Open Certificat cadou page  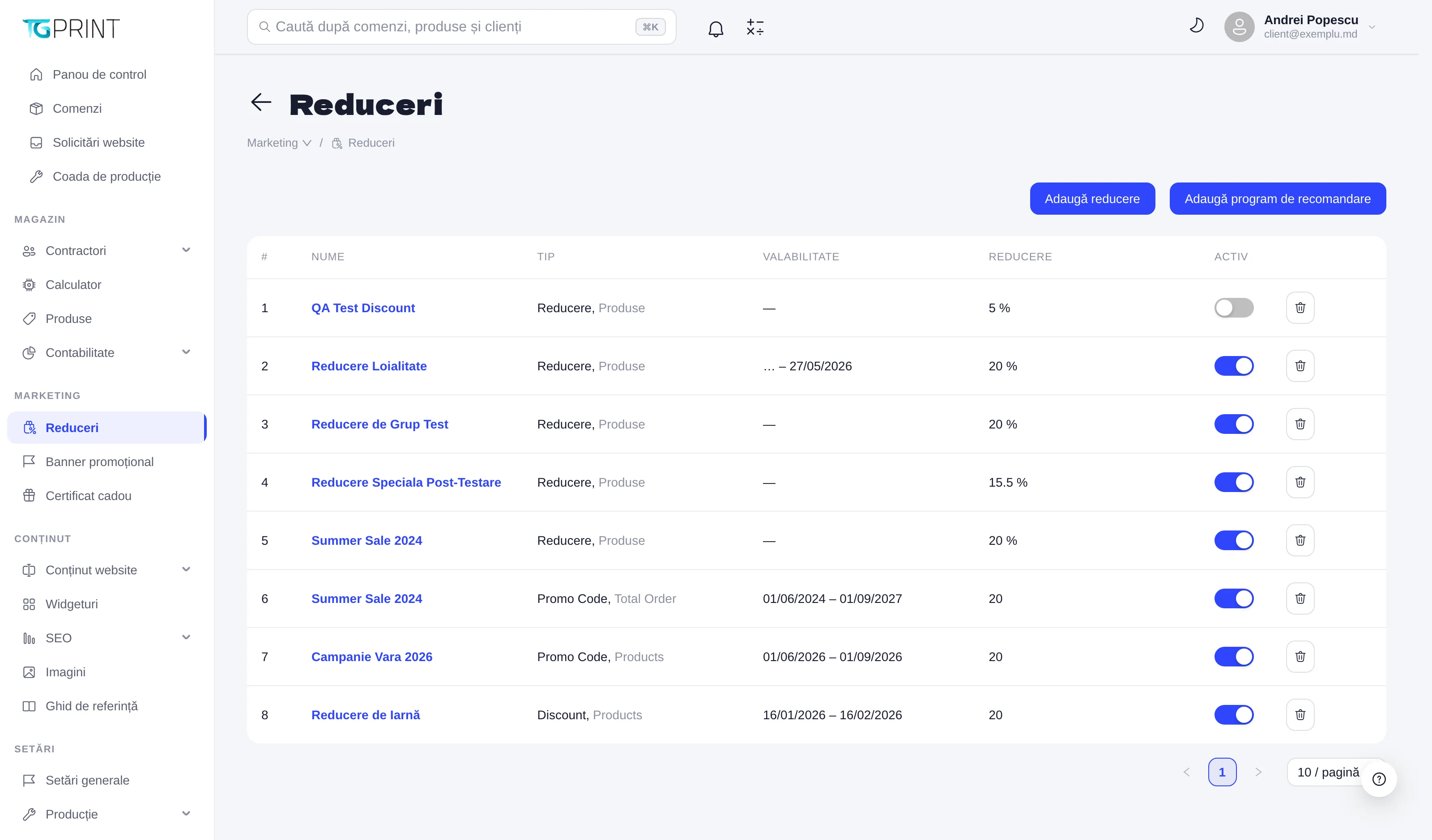(x=107, y=496)
